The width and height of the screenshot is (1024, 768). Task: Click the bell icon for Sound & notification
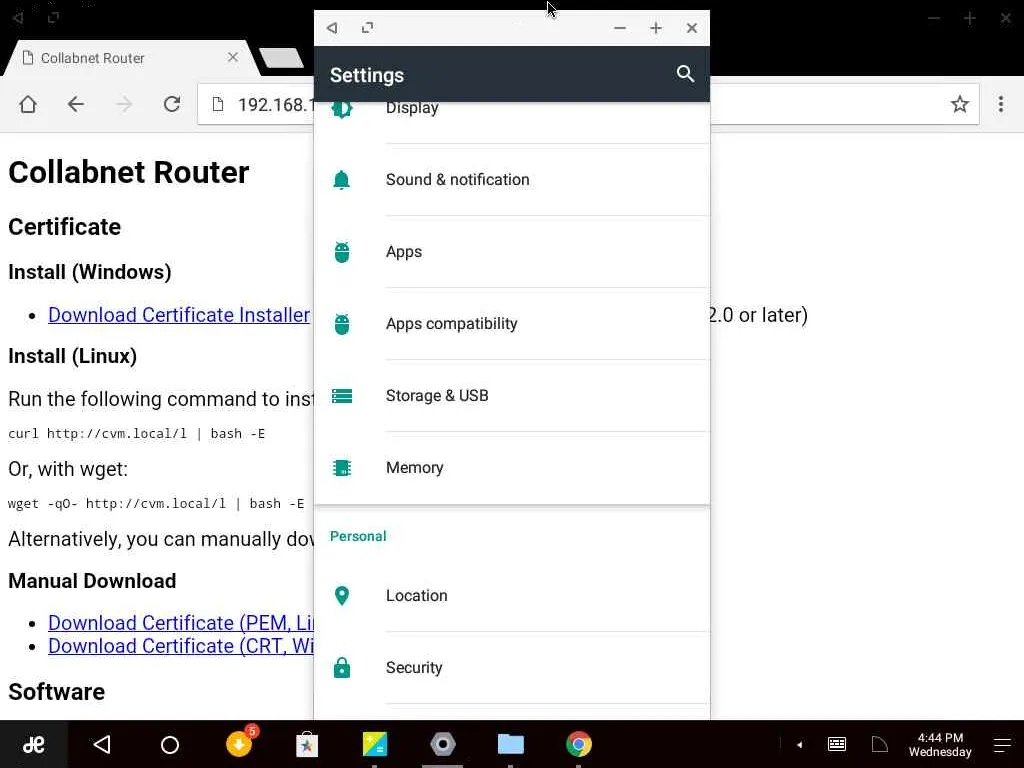(x=342, y=180)
